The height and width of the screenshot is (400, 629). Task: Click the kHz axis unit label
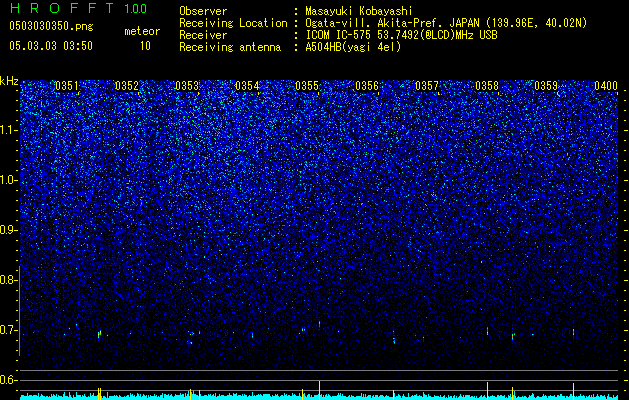click(x=9, y=81)
